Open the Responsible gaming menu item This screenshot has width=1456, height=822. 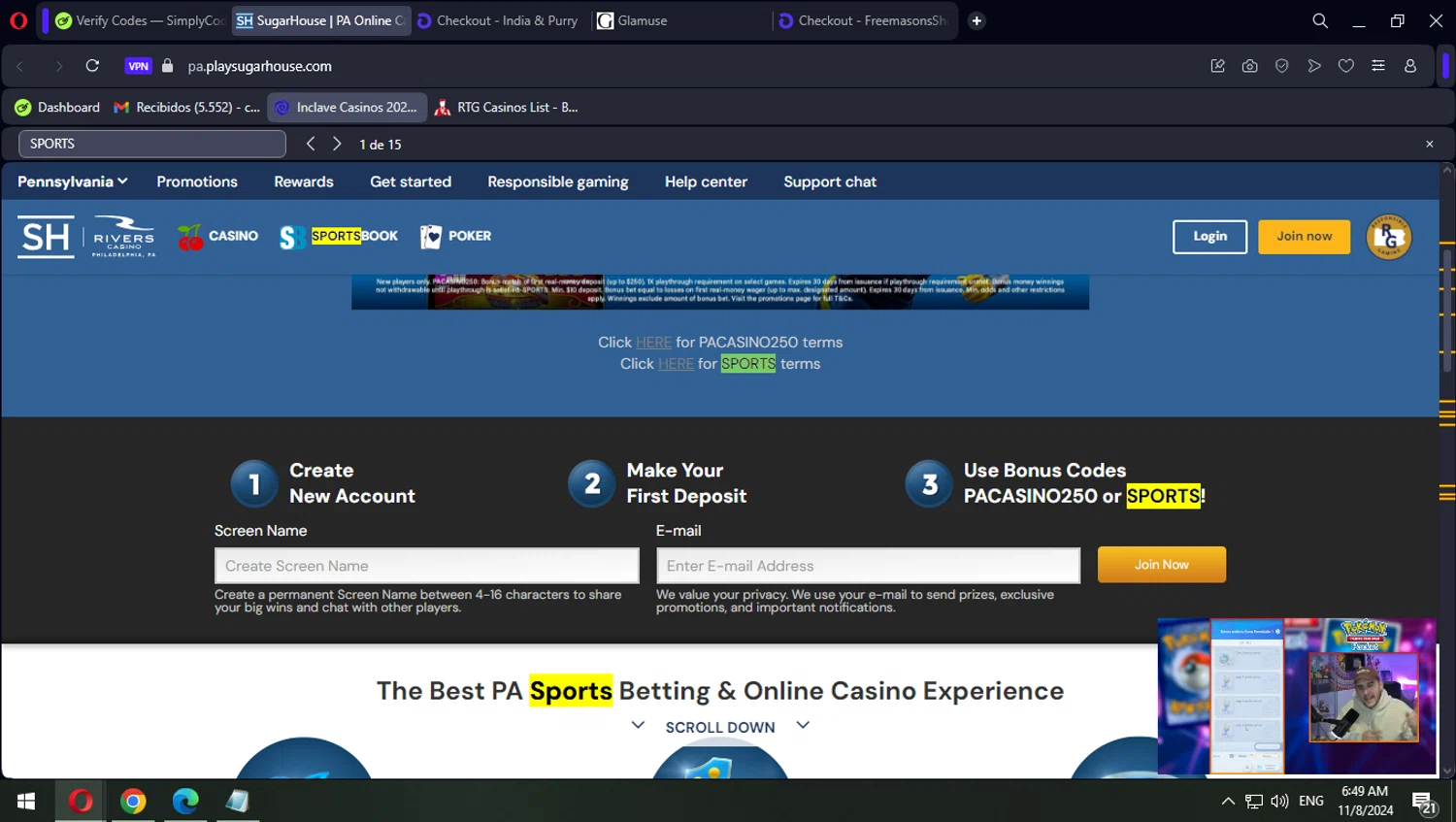tap(558, 181)
